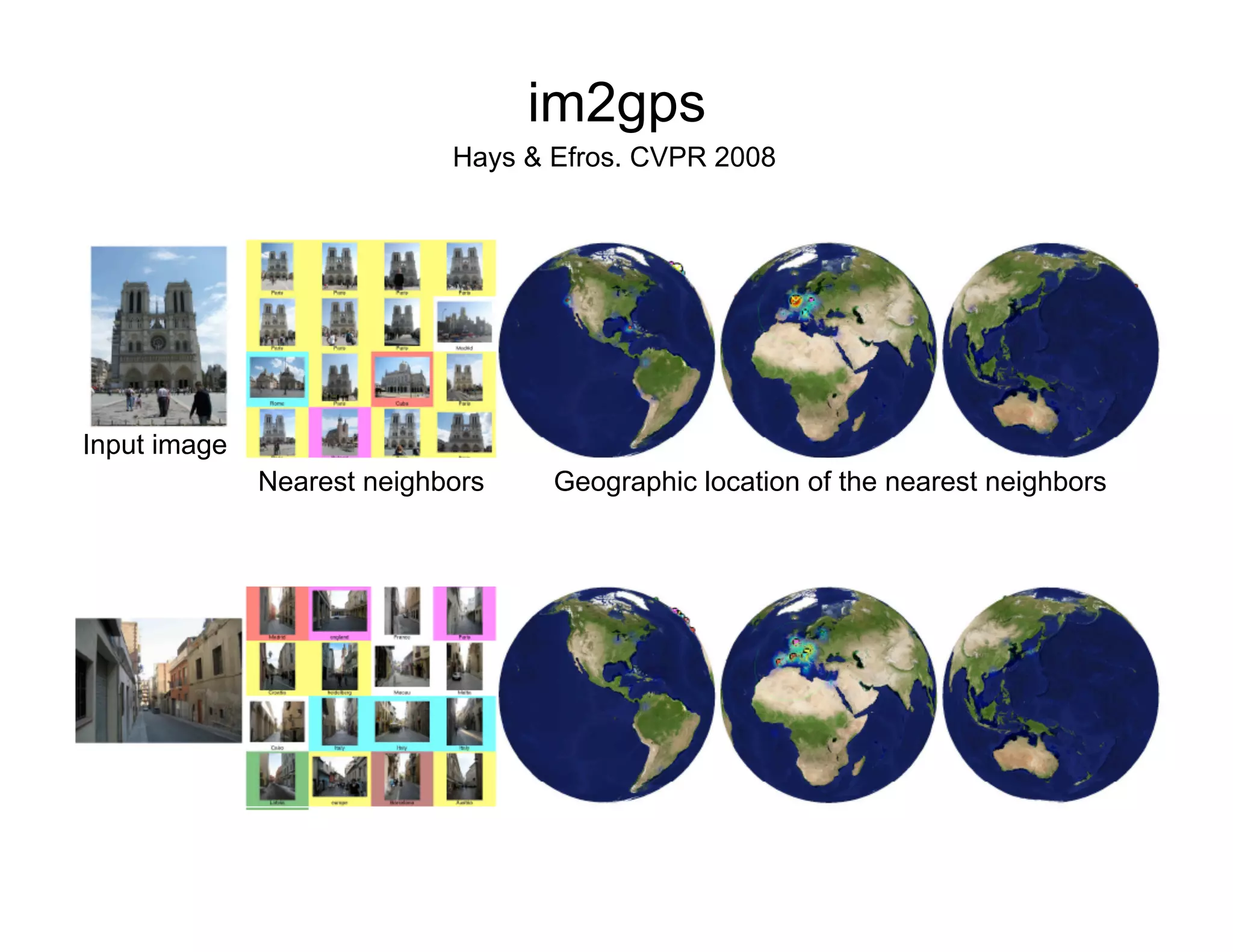Click the "im2gps" slide title
Image resolution: width=1233 pixels, height=952 pixels.
tap(616, 104)
